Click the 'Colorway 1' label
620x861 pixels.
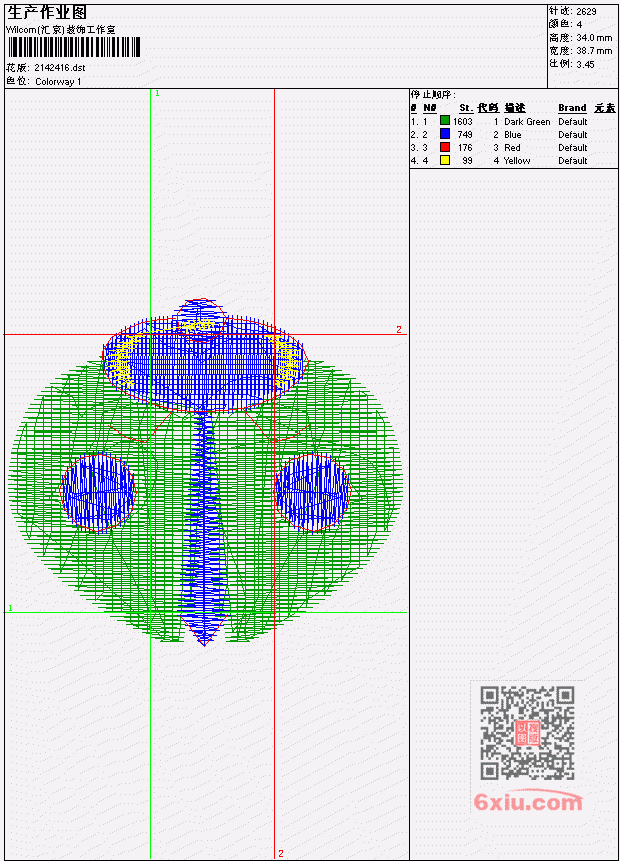click(58, 81)
